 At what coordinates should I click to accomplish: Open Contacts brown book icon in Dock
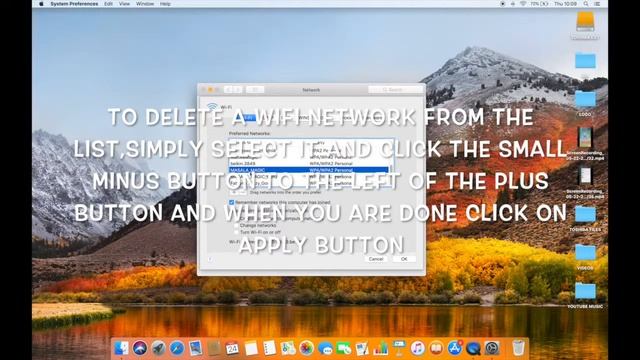click(x=214, y=348)
